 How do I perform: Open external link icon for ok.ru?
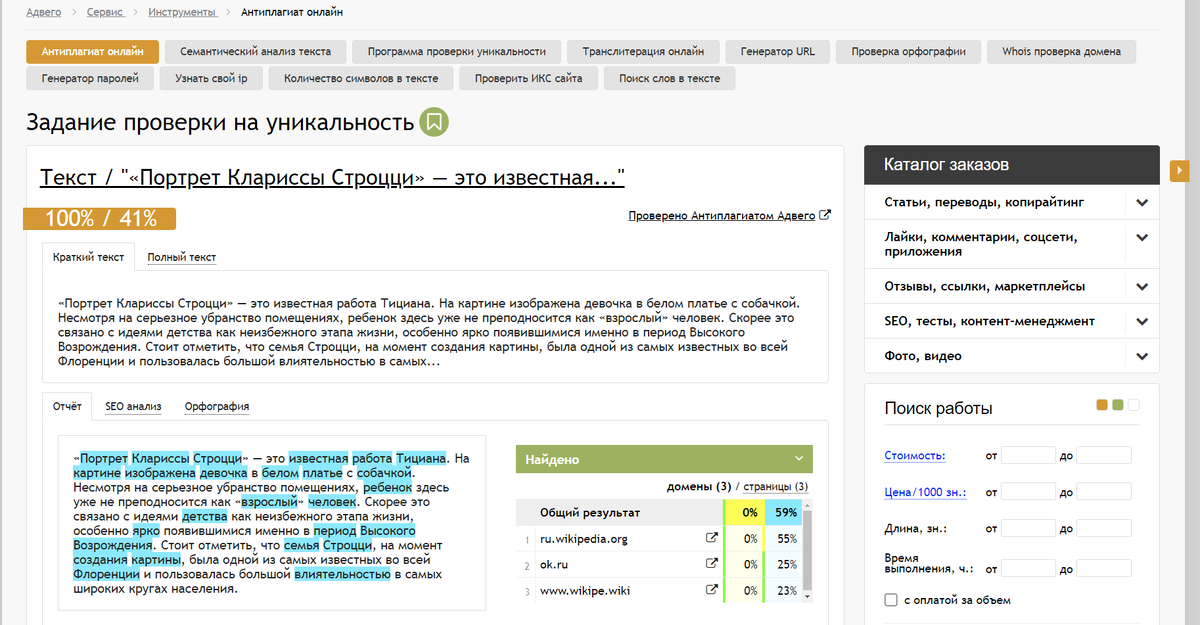(x=712, y=564)
